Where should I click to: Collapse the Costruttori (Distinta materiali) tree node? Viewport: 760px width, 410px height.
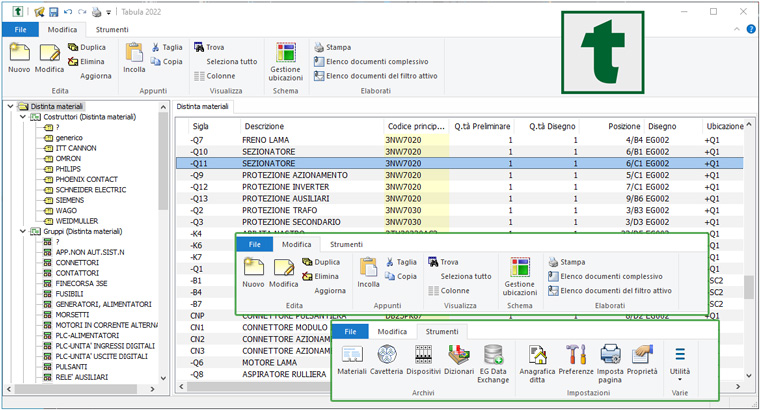click(23, 117)
